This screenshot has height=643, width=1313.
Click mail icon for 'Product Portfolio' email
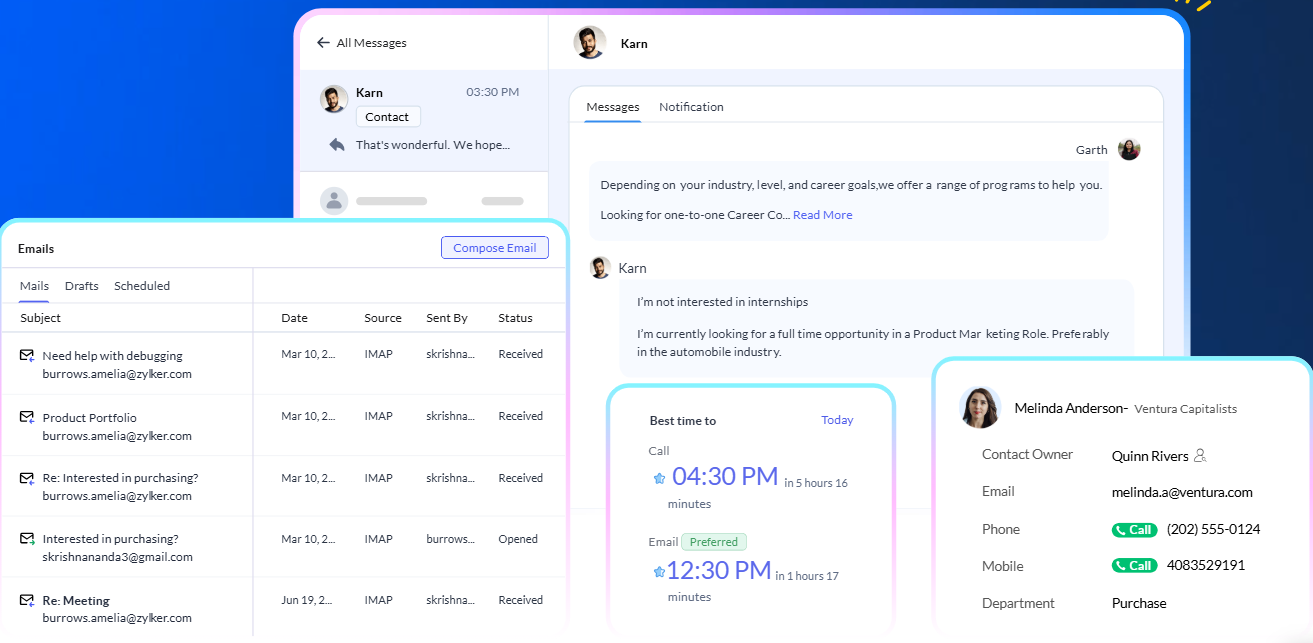27,417
